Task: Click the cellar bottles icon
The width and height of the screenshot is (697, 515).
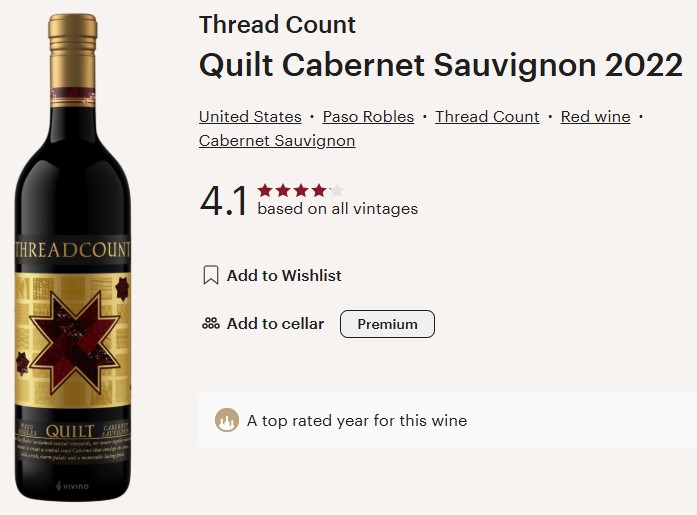Action: pos(210,324)
